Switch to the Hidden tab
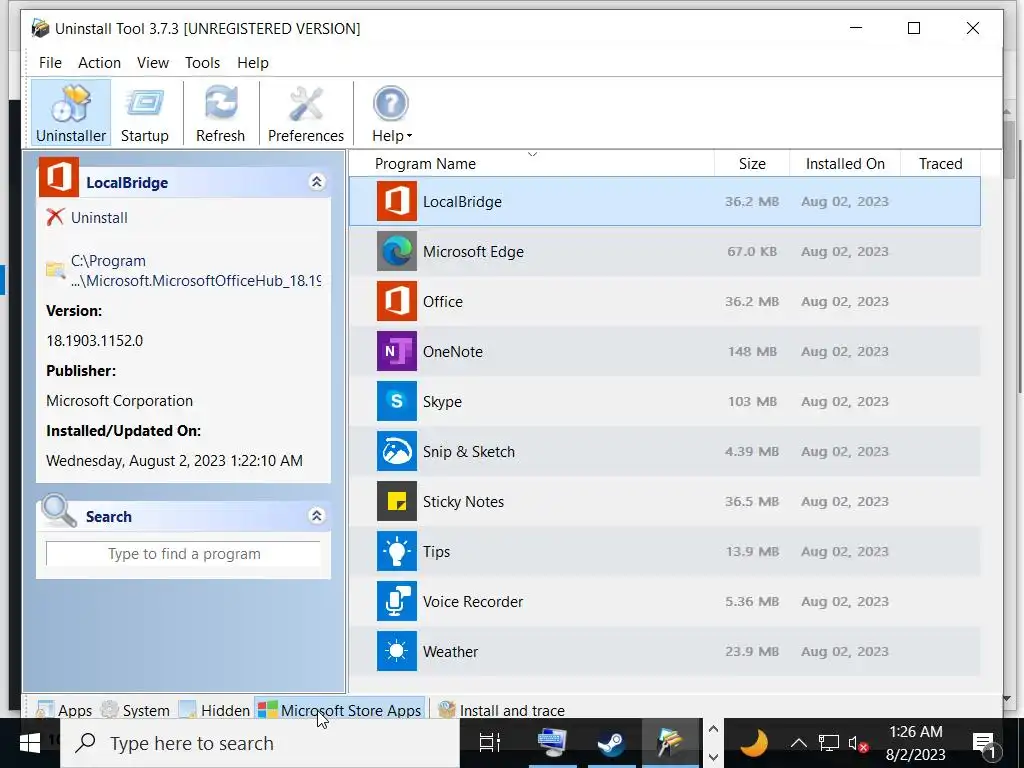This screenshot has width=1024, height=768. 214,710
